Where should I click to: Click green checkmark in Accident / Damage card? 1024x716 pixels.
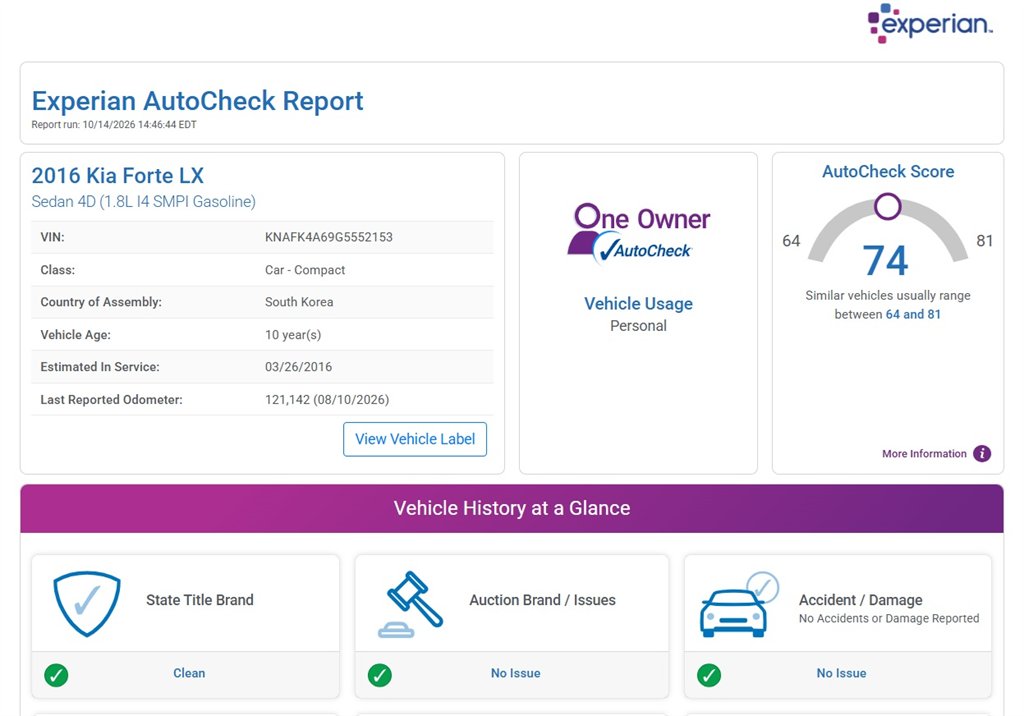pyautogui.click(x=709, y=675)
